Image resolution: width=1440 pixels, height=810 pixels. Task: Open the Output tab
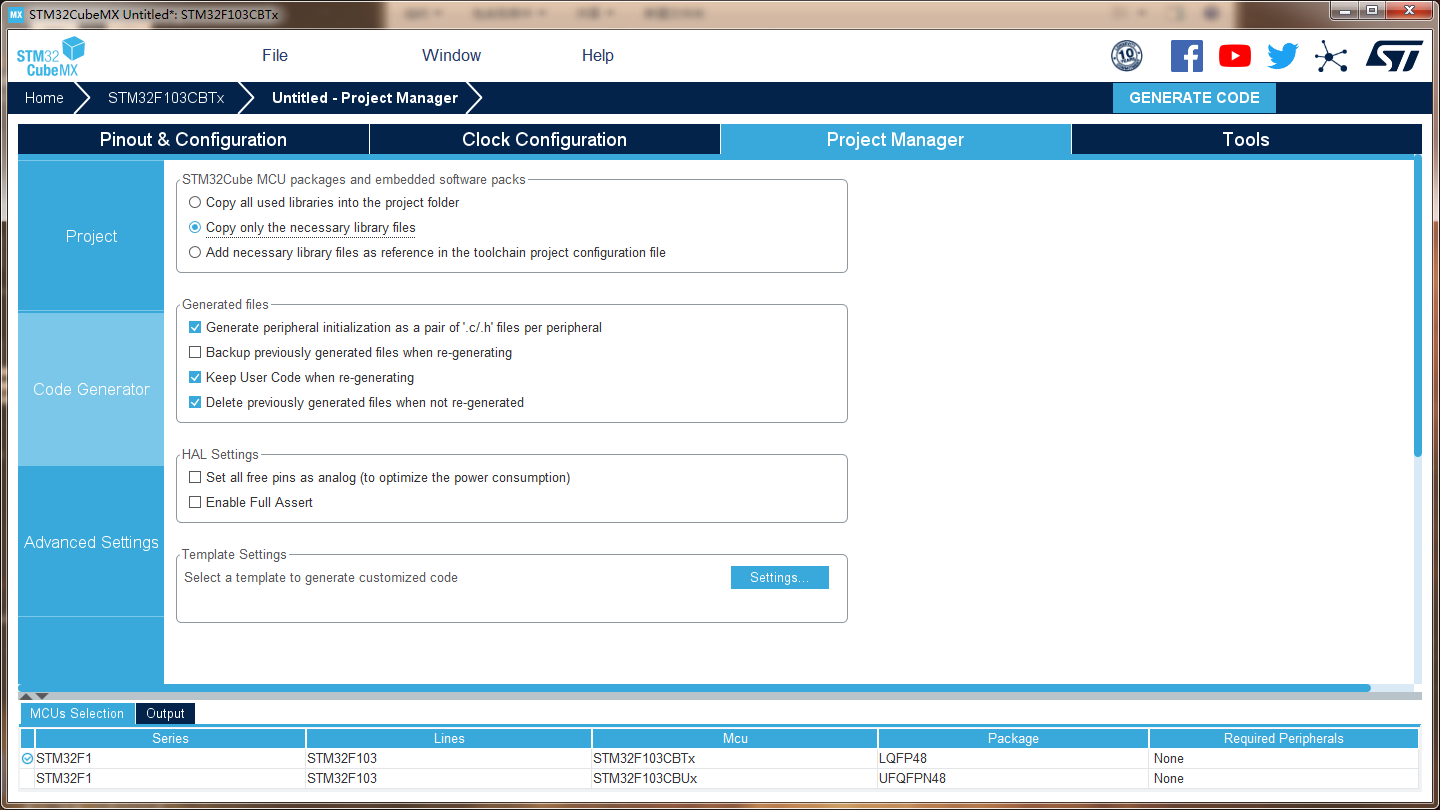tap(165, 713)
